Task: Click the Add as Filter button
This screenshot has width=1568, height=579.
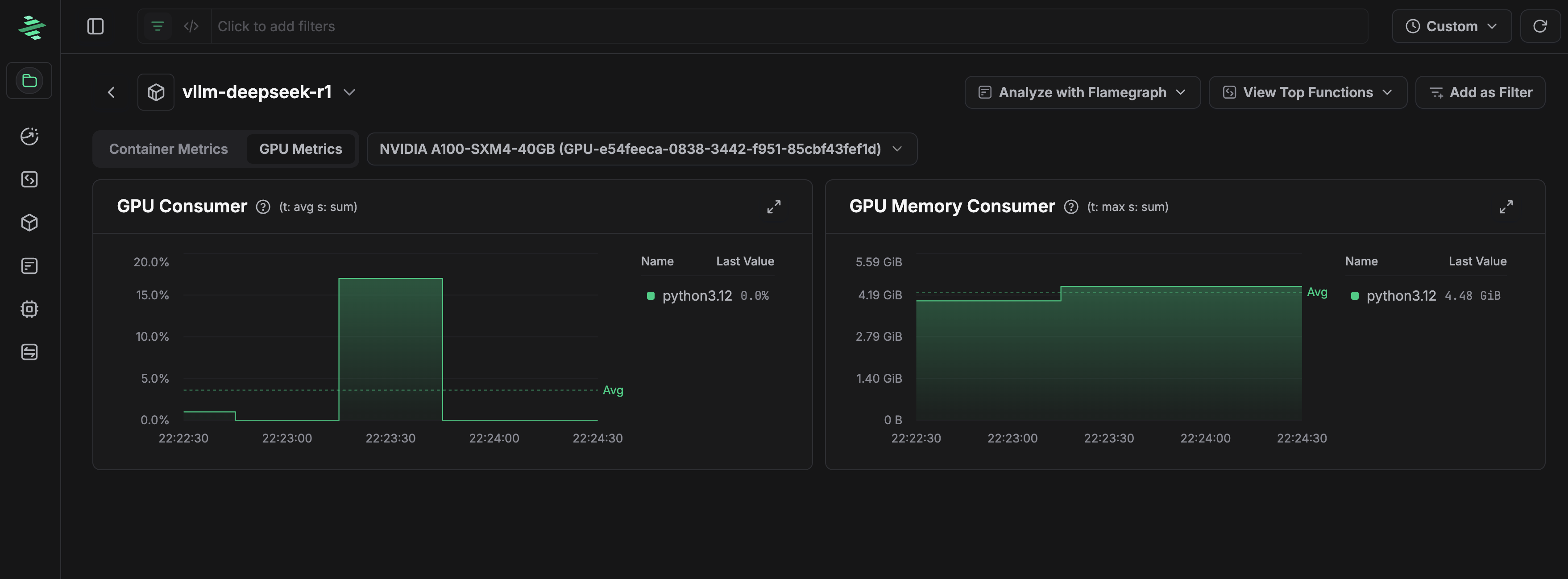Action: tap(1481, 92)
